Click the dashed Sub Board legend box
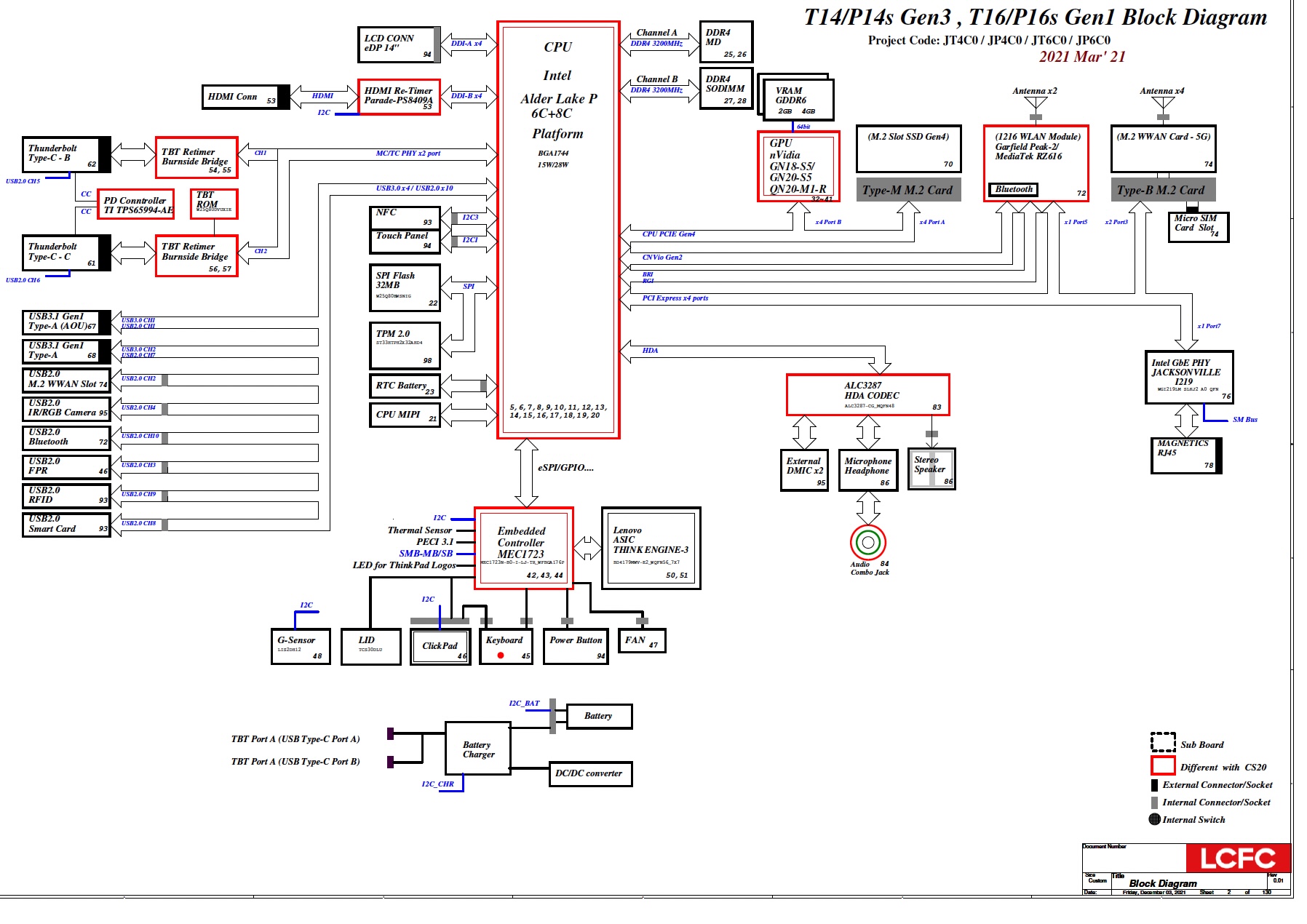 click(1163, 743)
